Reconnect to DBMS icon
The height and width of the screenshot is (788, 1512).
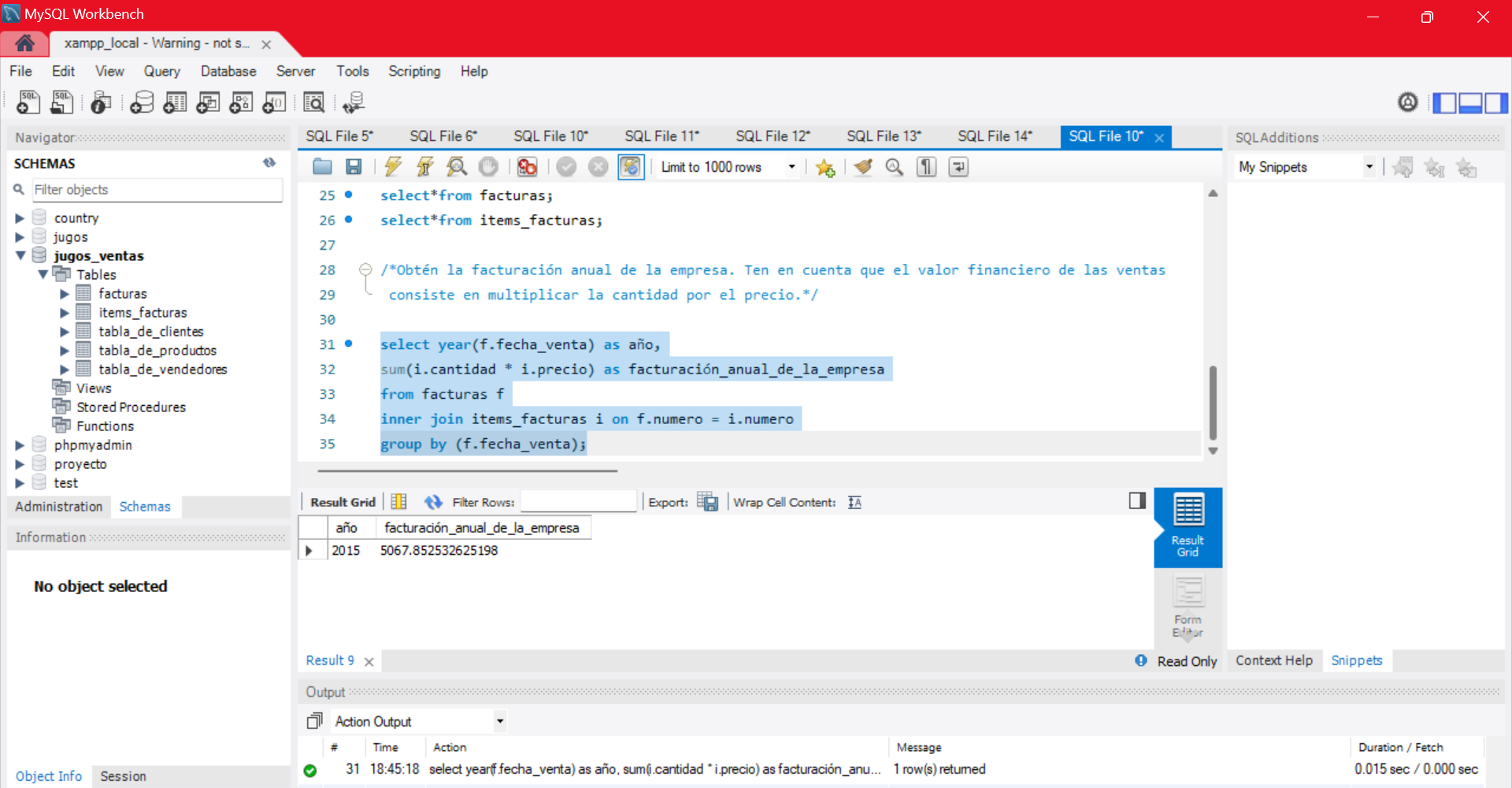[354, 102]
